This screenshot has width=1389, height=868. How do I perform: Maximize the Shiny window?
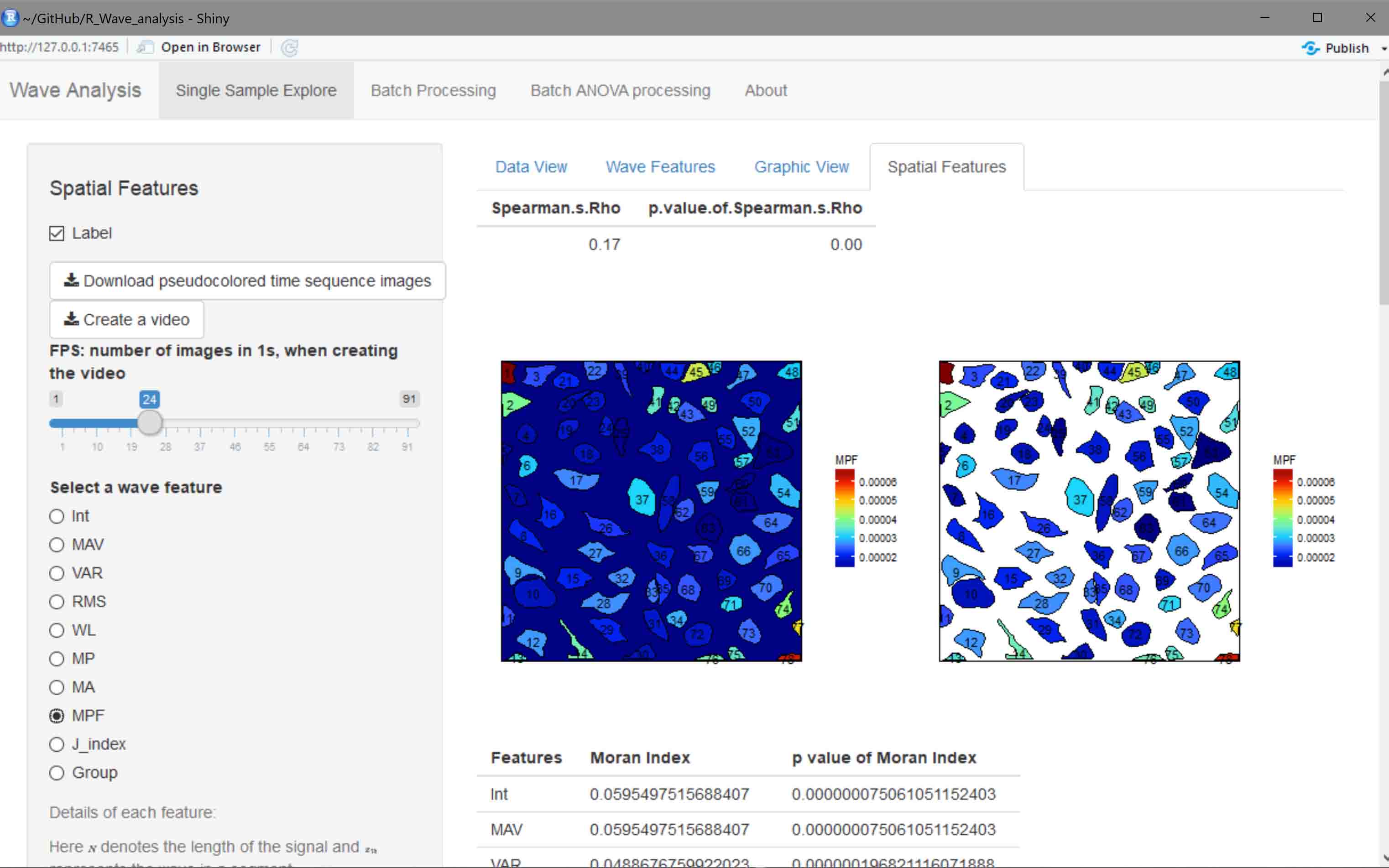click(1317, 18)
